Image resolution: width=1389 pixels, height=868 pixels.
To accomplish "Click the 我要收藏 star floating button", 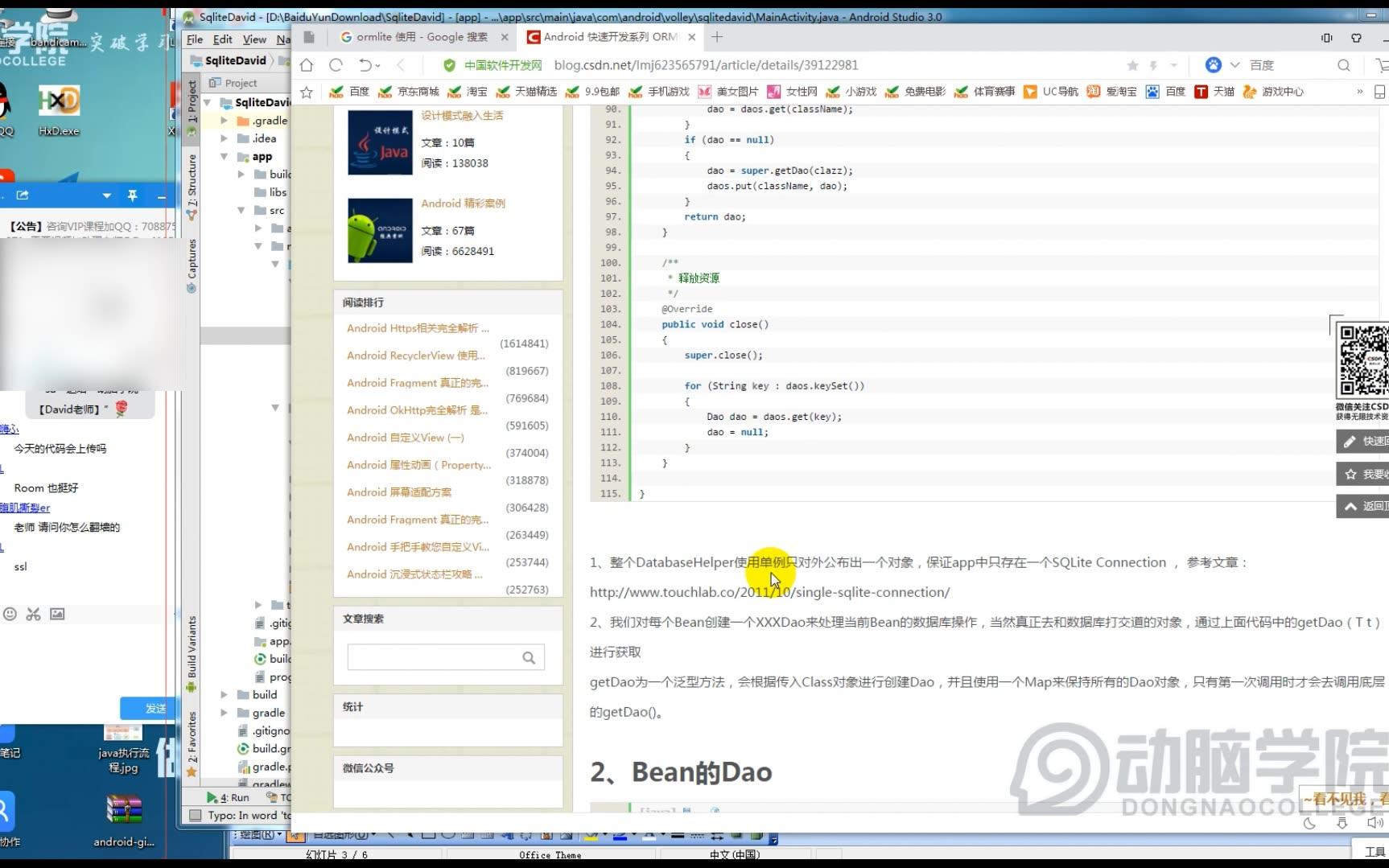I will coord(1362,474).
